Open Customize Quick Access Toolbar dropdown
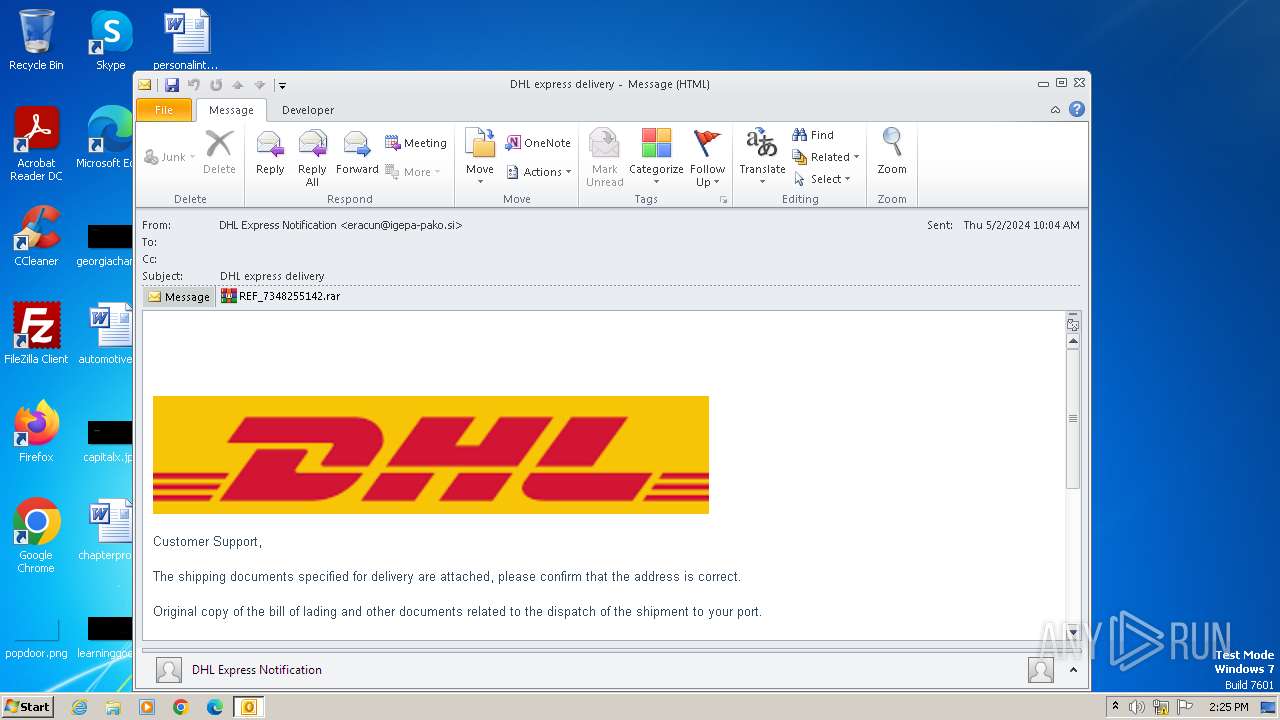The image size is (1280, 720). coord(282,85)
